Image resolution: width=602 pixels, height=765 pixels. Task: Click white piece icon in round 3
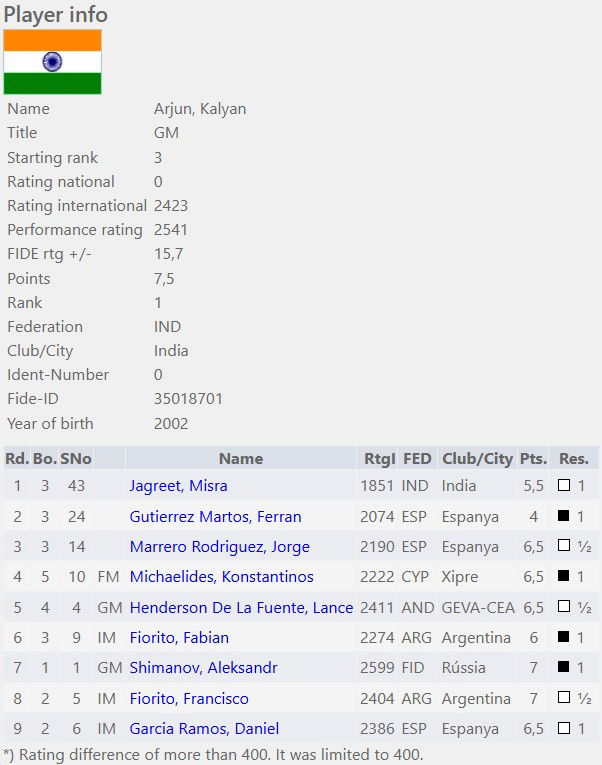click(563, 545)
